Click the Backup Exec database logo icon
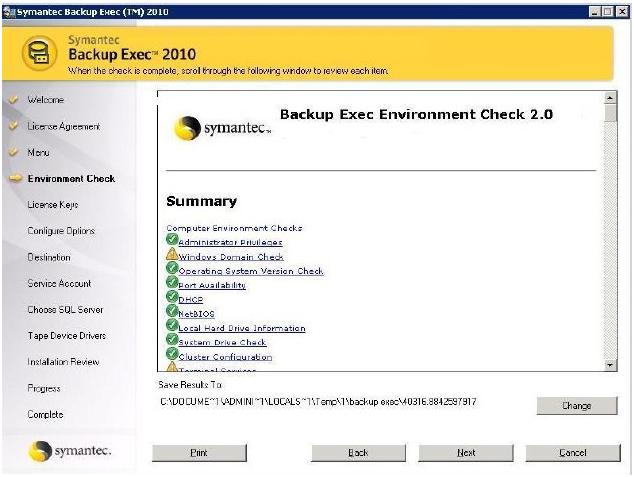This screenshot has width=634, height=477. click(39, 53)
